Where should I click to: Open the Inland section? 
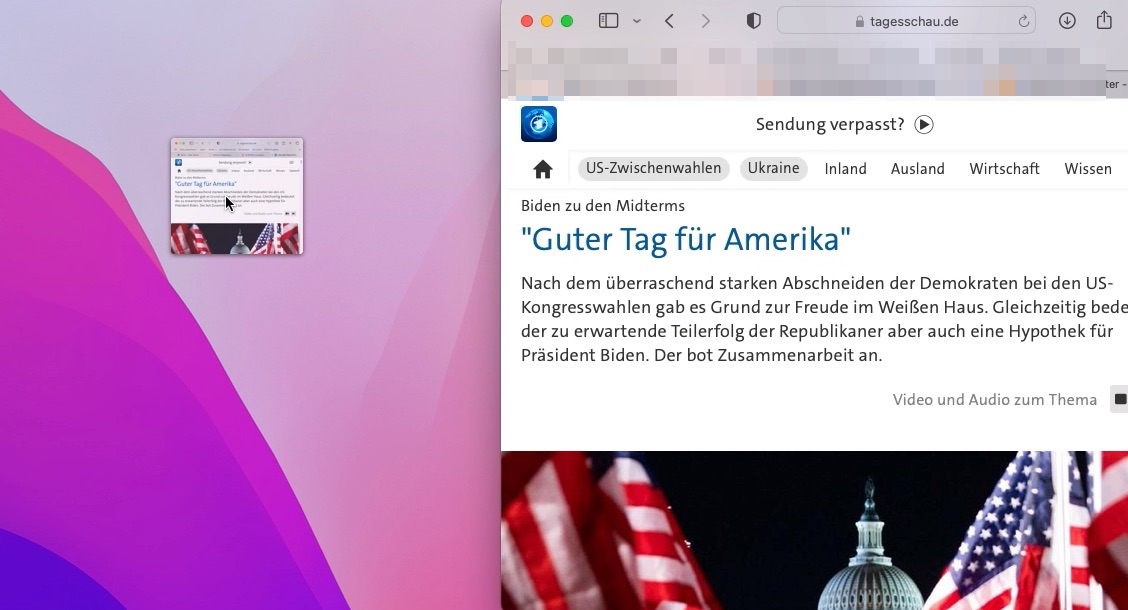[x=845, y=169]
